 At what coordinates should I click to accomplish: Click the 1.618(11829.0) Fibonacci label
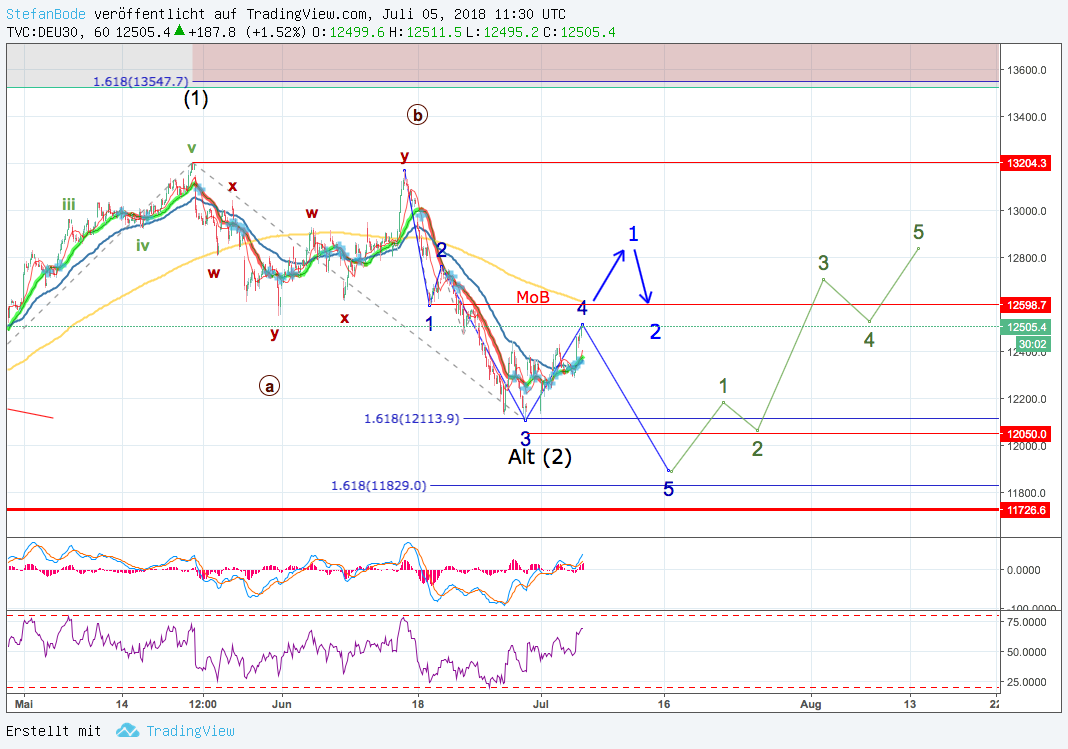(379, 486)
